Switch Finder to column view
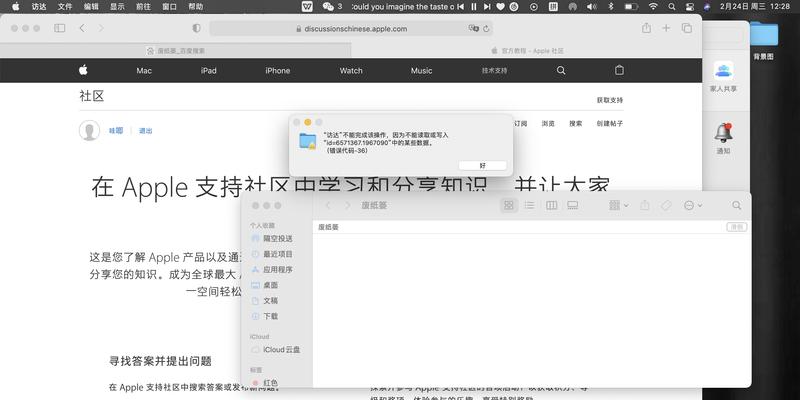800x400 pixels. pos(552,206)
